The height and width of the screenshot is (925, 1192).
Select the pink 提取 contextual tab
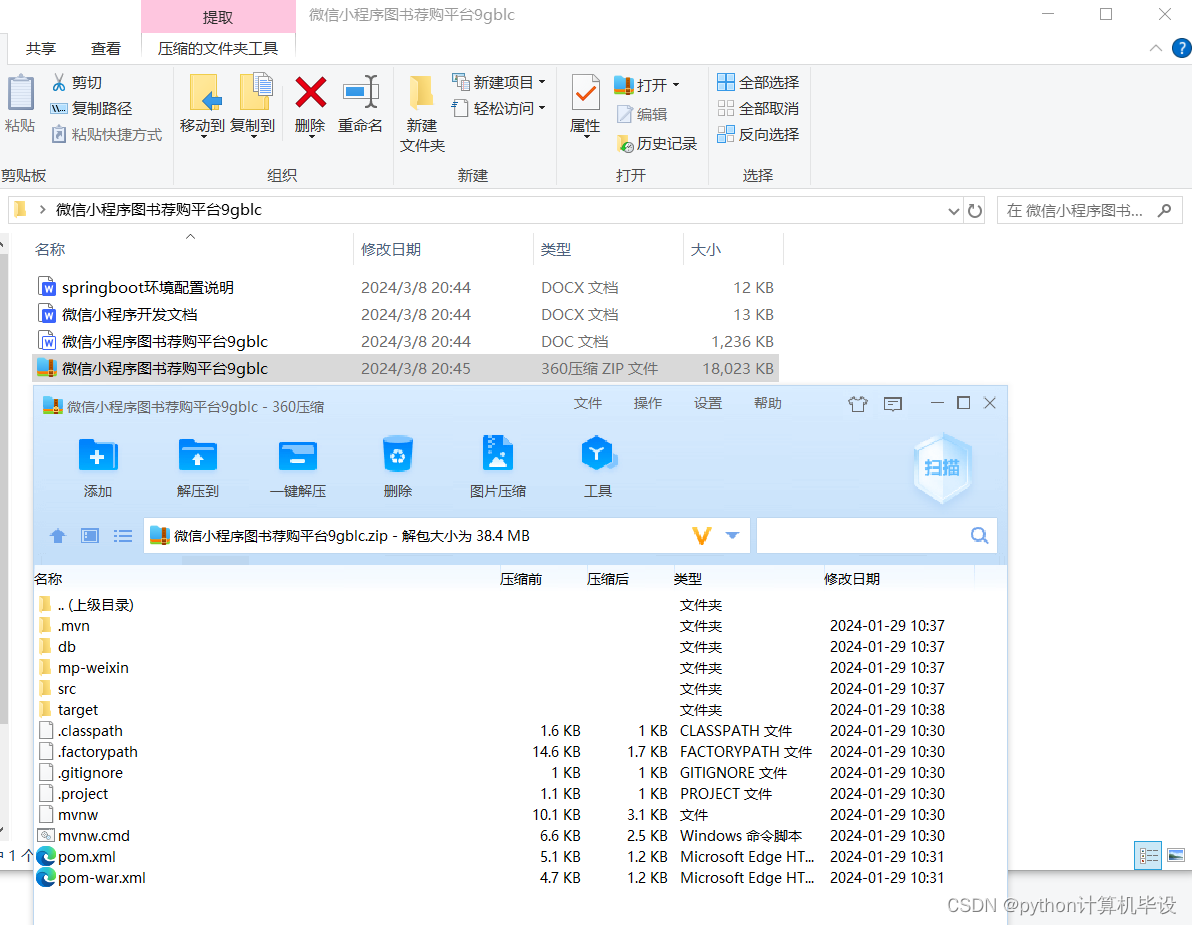[x=218, y=17]
